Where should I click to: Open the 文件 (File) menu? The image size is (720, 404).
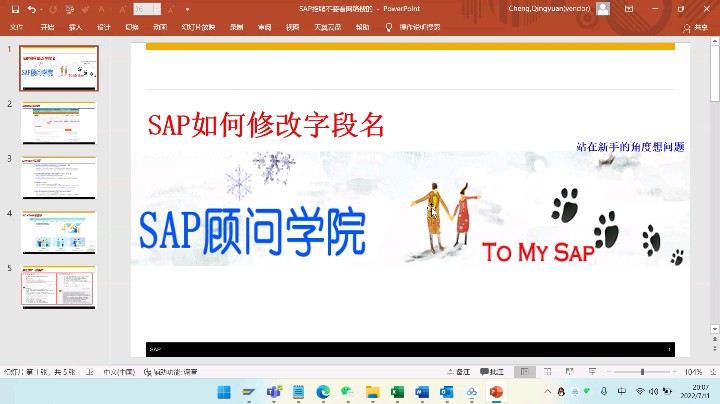click(x=16, y=27)
